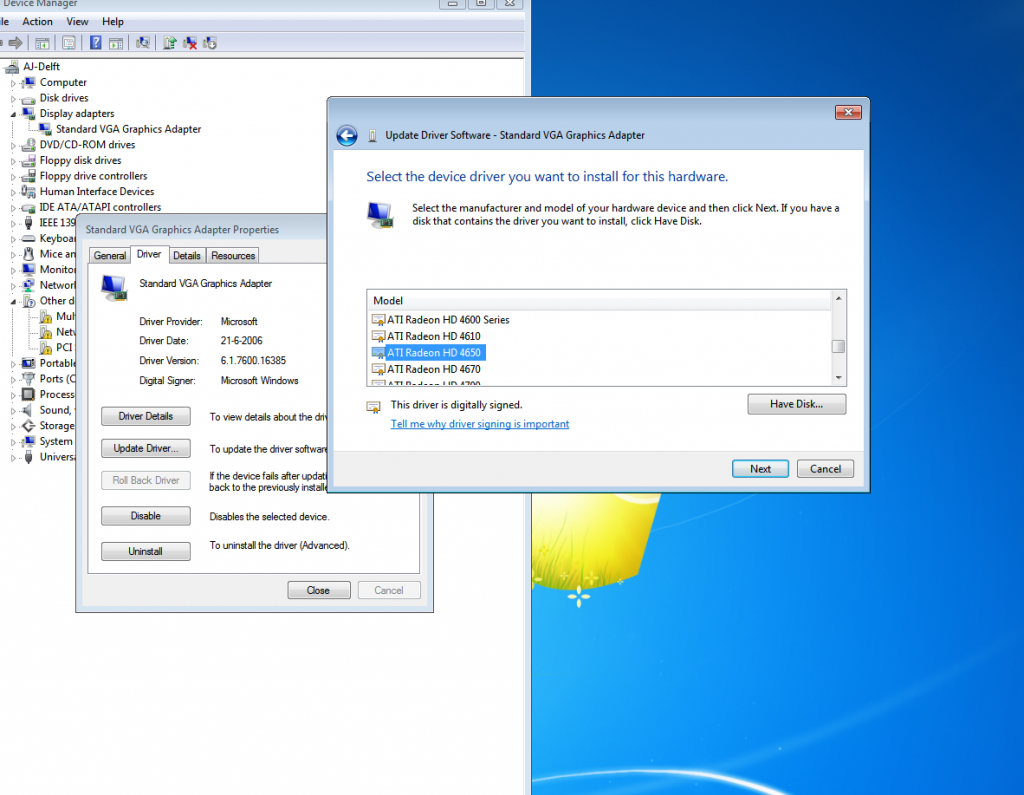
Task: Click the Floppy disk drives category icon
Action: click(x=28, y=161)
